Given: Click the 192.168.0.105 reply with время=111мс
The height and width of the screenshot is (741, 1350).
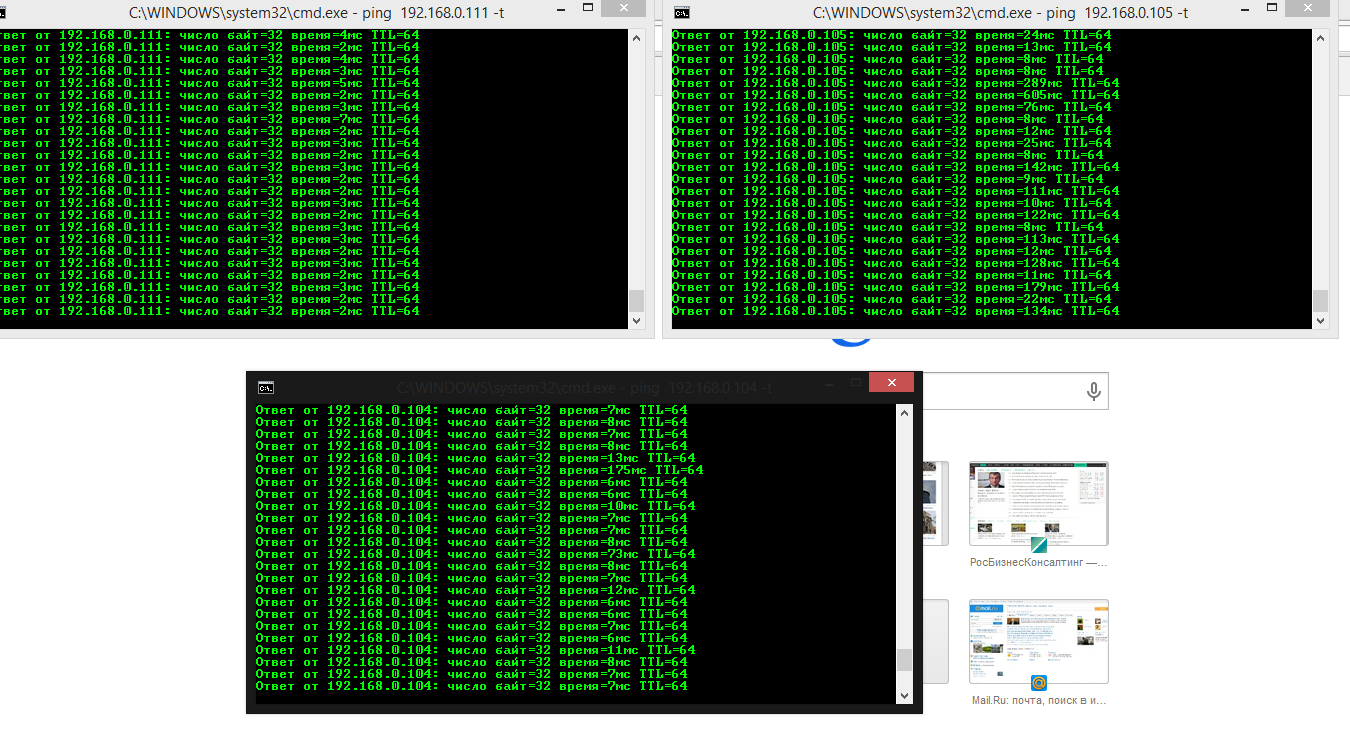Looking at the screenshot, I should pos(896,191).
